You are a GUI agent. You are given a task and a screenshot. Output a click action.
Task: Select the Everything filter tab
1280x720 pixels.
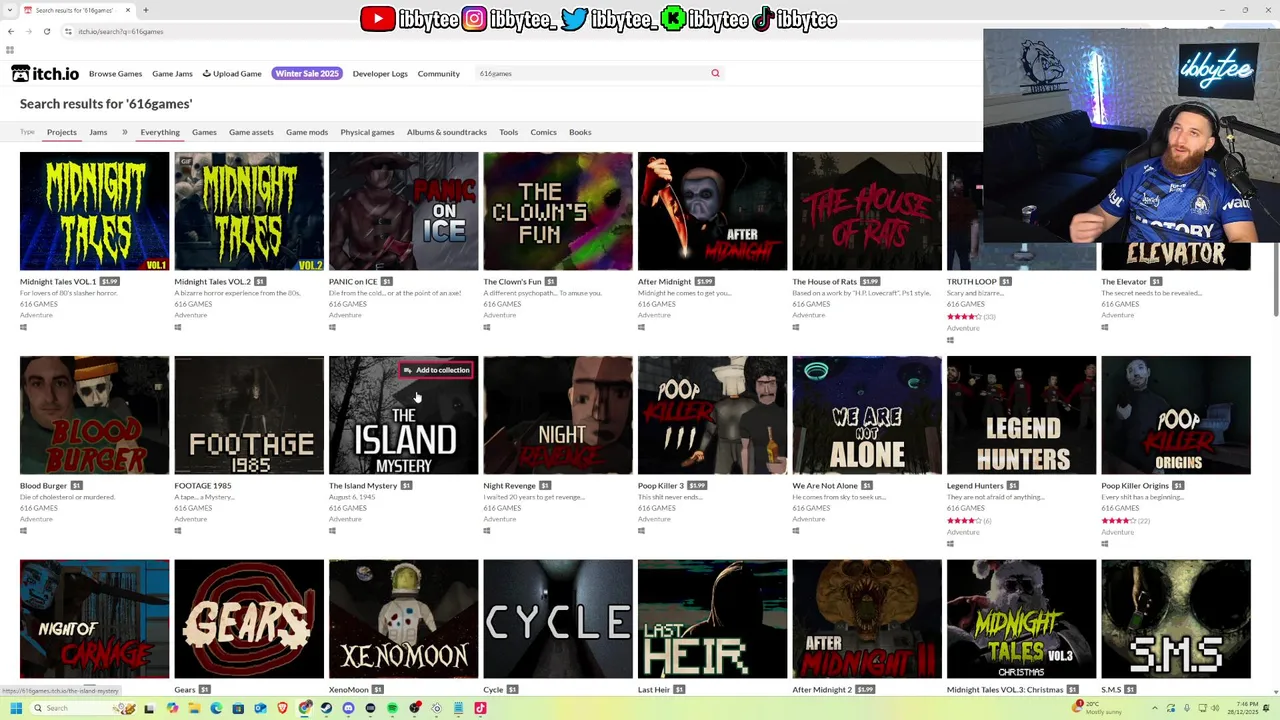160,132
